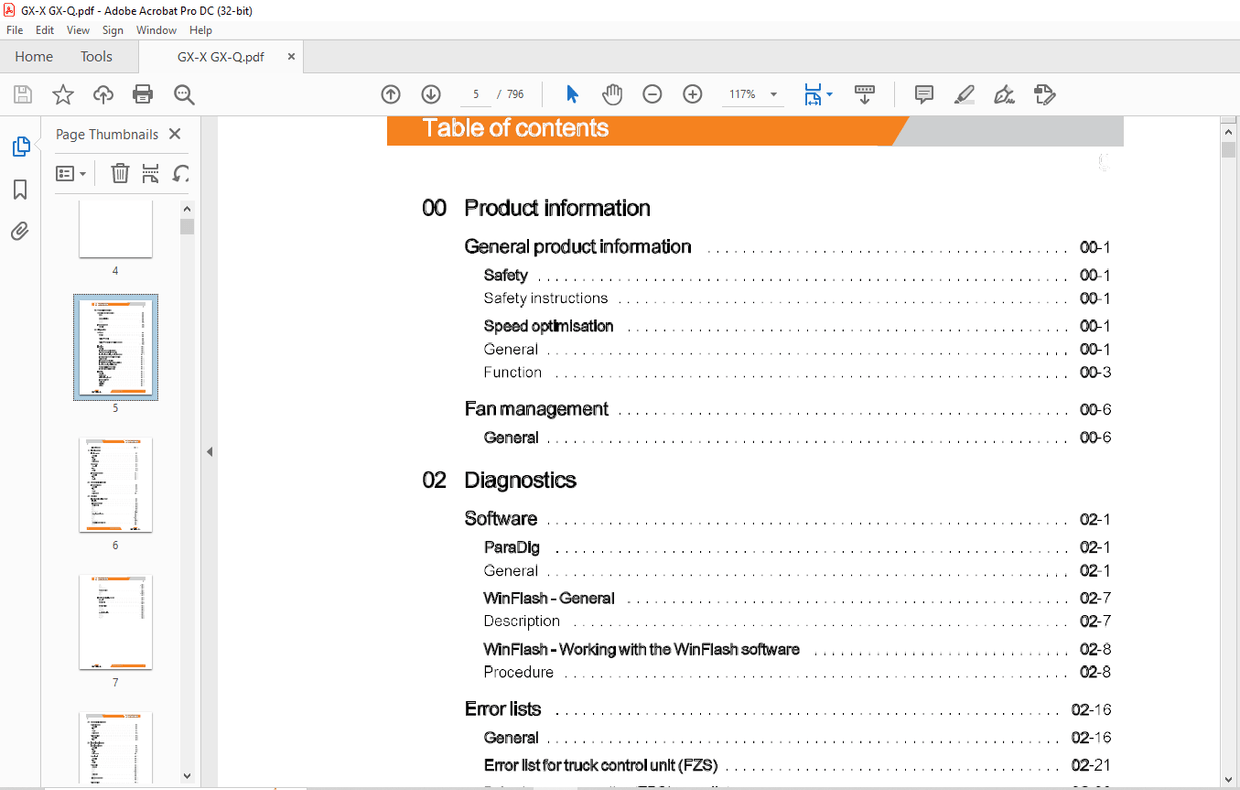Image resolution: width=1240 pixels, height=790 pixels.
Task: Open the Search document tool
Action: [x=184, y=93]
